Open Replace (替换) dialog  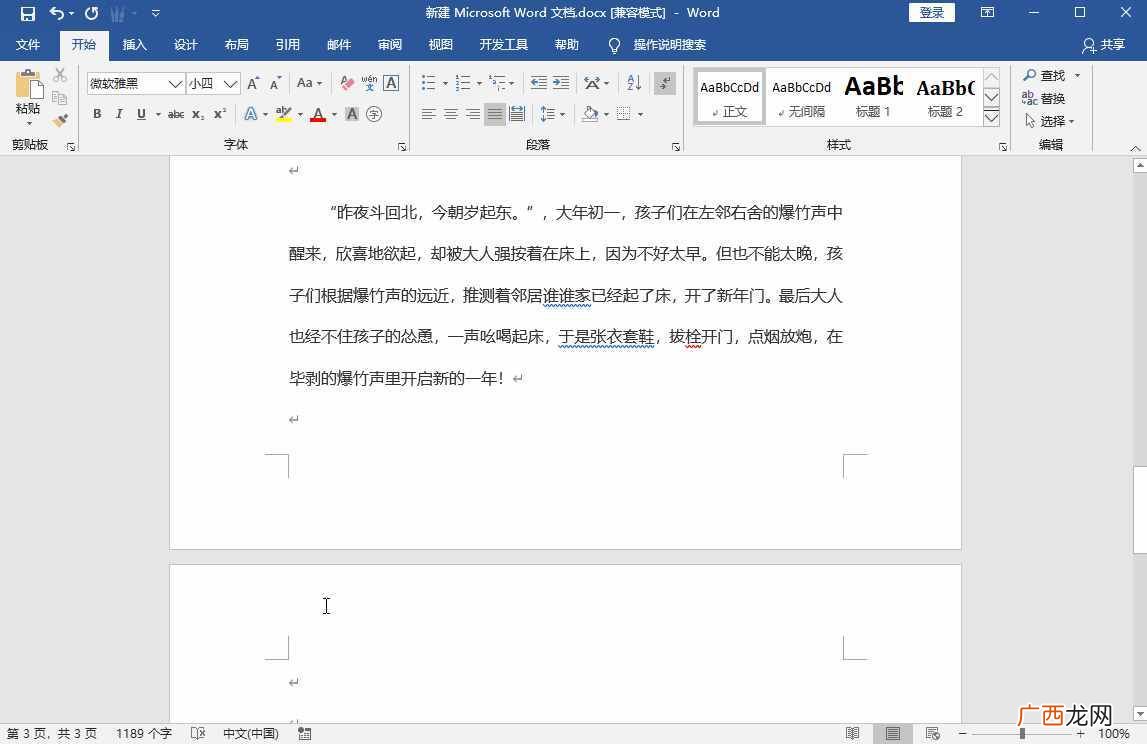[1044, 98]
